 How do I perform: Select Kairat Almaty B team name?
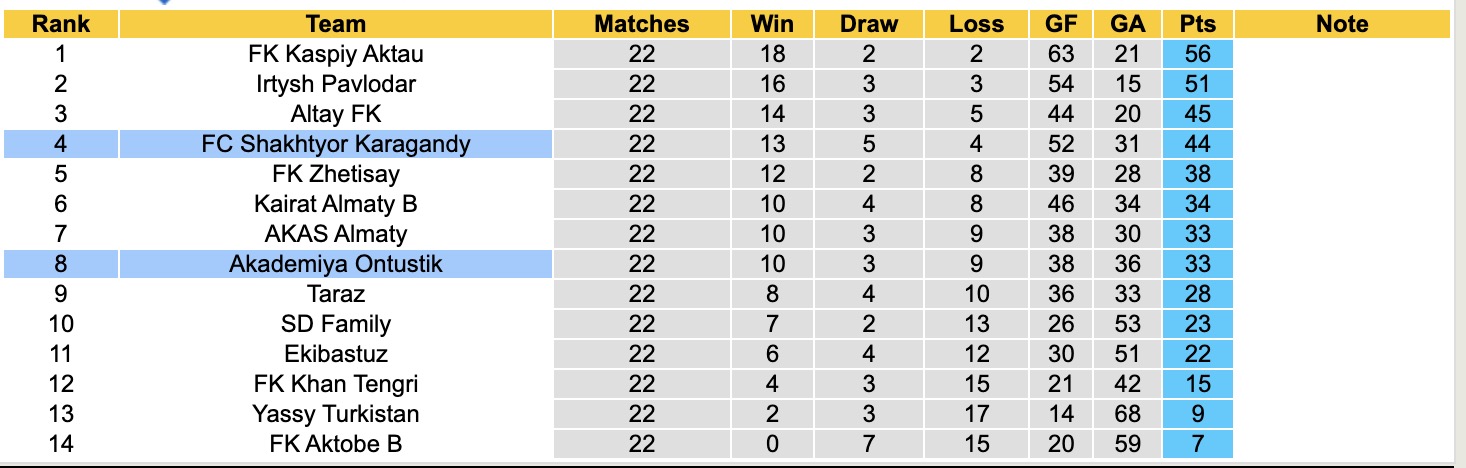pos(335,204)
